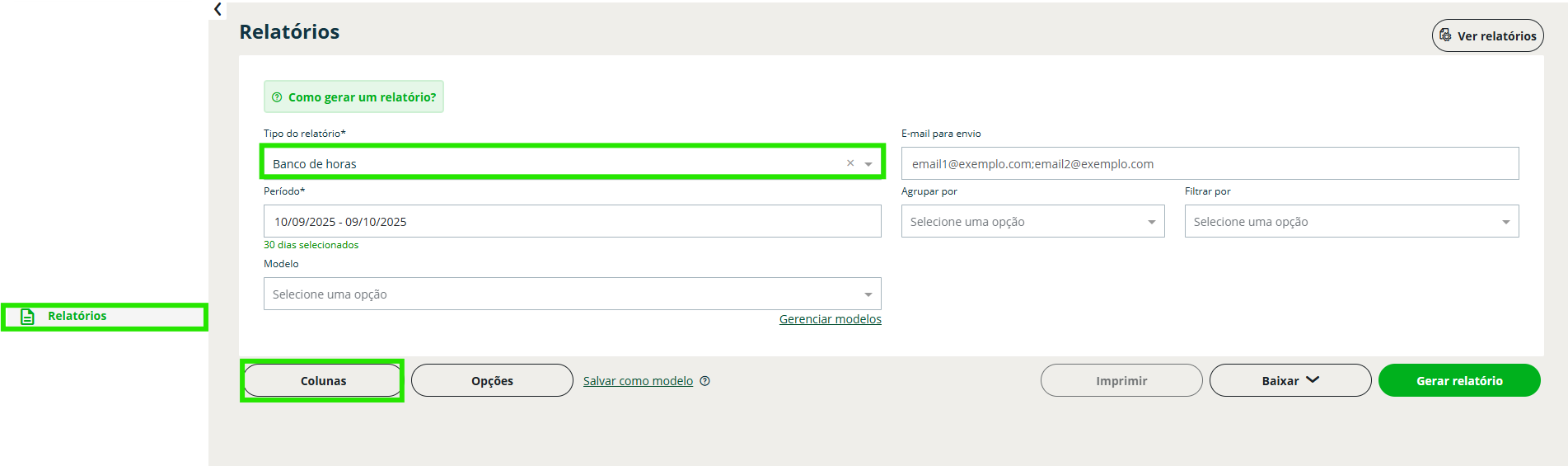Open the Ver relatórios button
This screenshot has width=1568, height=466.
coord(1487,36)
